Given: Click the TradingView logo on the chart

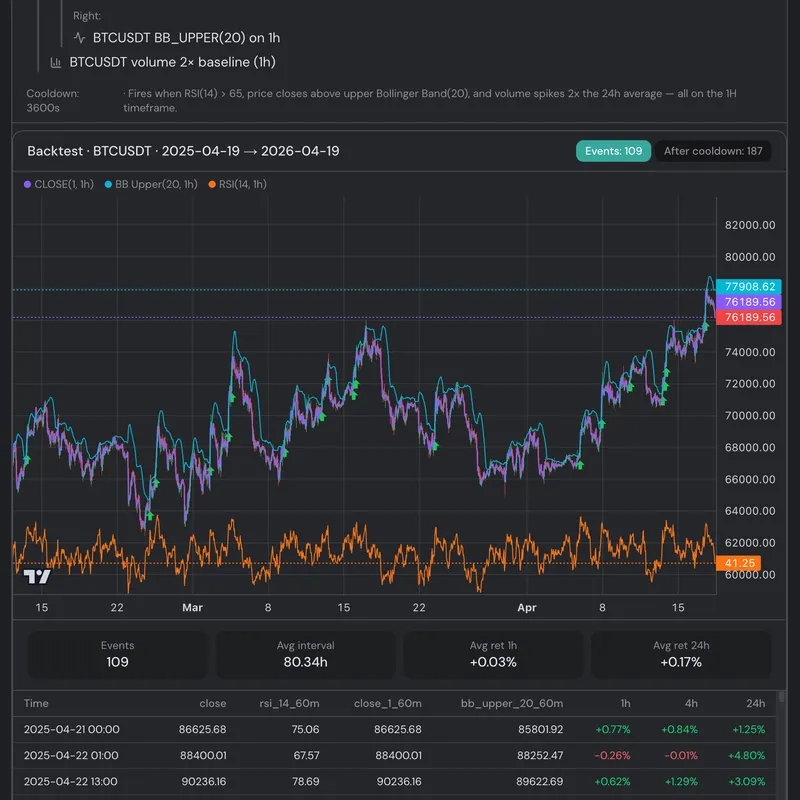Looking at the screenshot, I should [37, 577].
